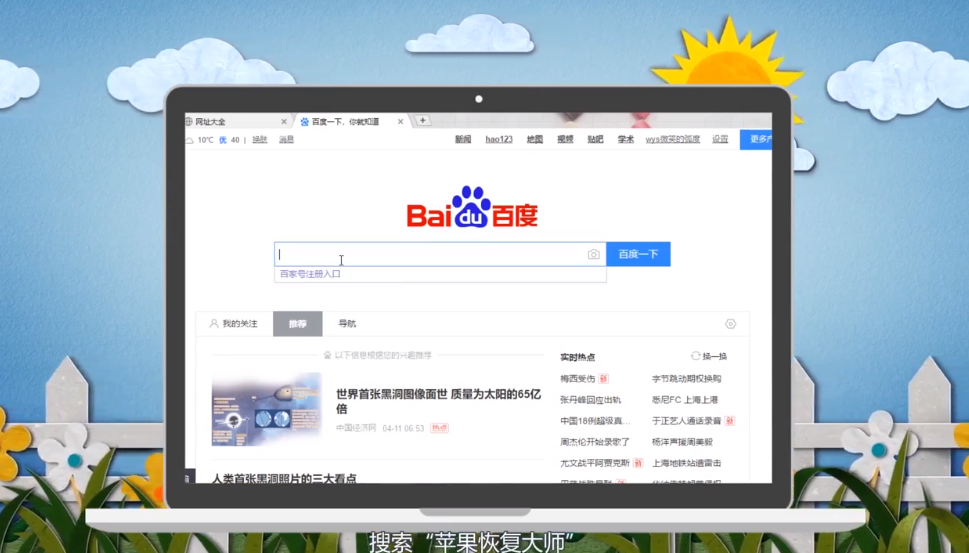Click the person icon in 我的关注
The width and height of the screenshot is (969, 553).
[214, 324]
